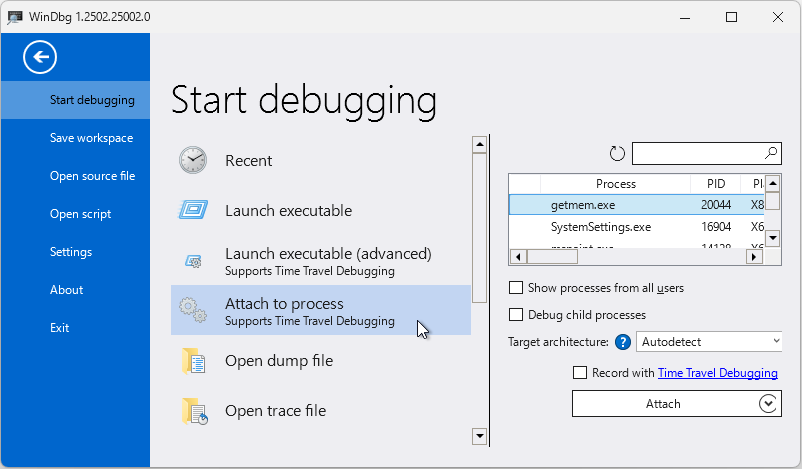802x469 pixels.
Task: Select Start debugging in sidebar
Action: pyautogui.click(x=76, y=100)
